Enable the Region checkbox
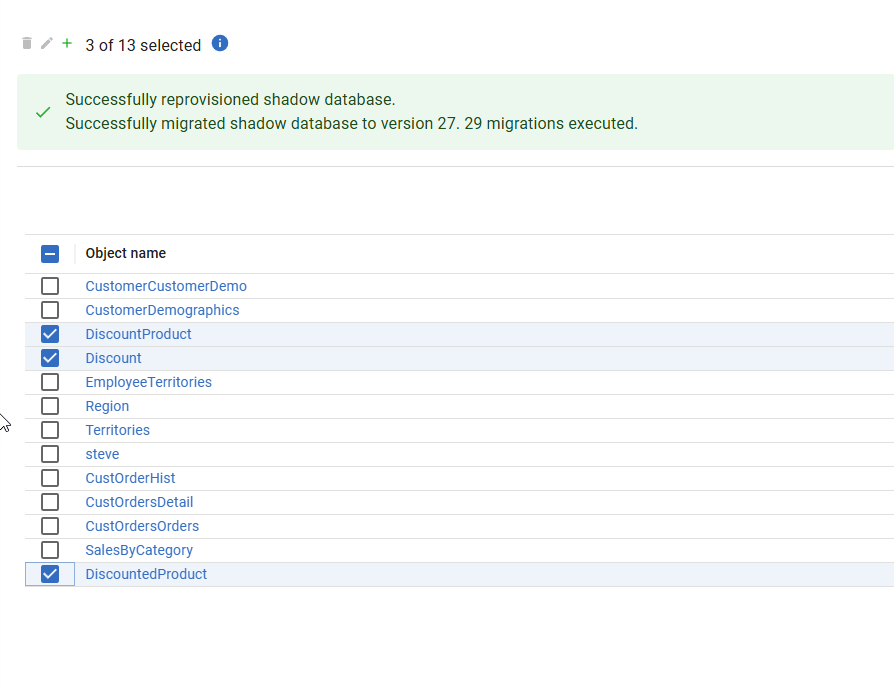This screenshot has width=894, height=691. [x=50, y=406]
